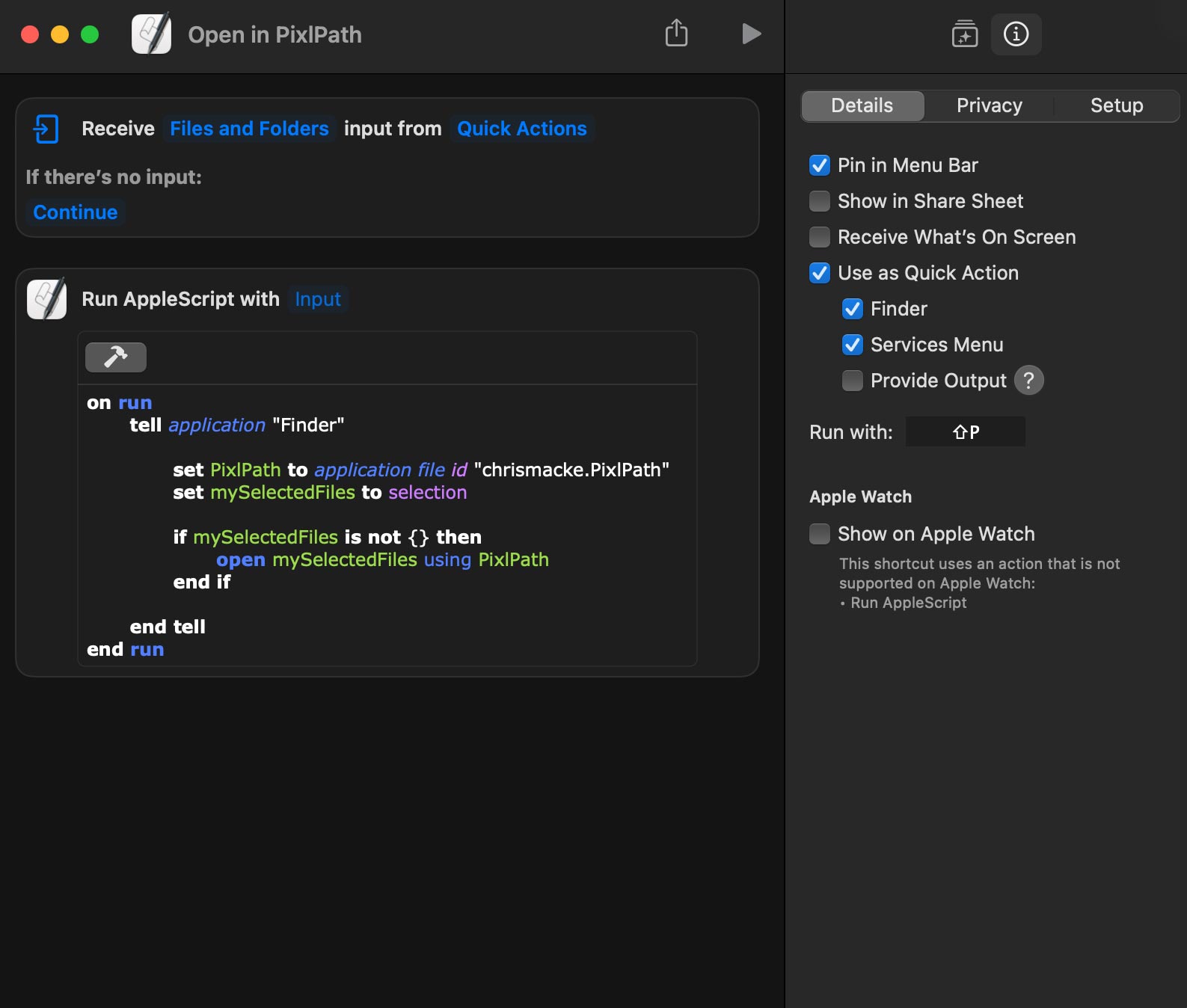Enable Receive What's On Screen
Image resolution: width=1187 pixels, height=1008 pixels.
820,237
